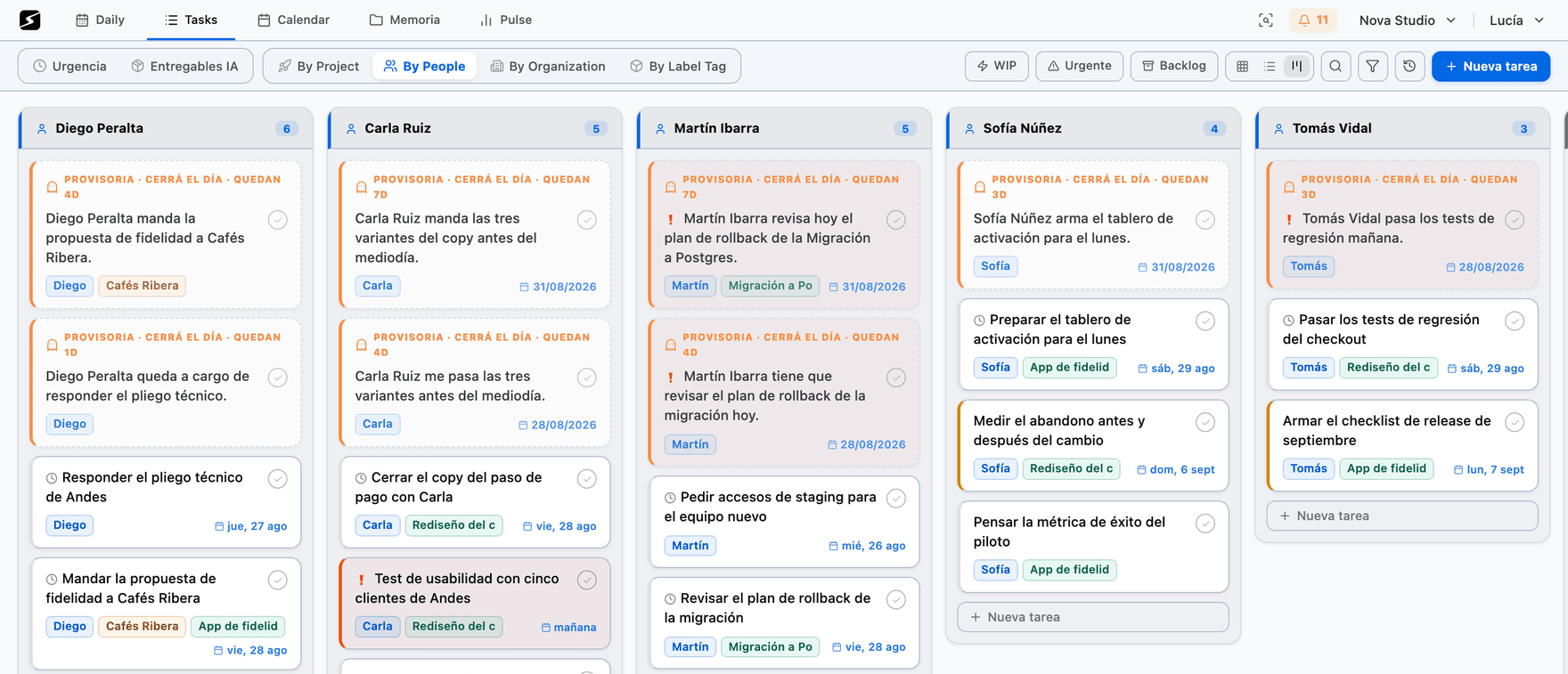Group tasks By Organization
This screenshot has width=1568, height=674.
pos(548,66)
